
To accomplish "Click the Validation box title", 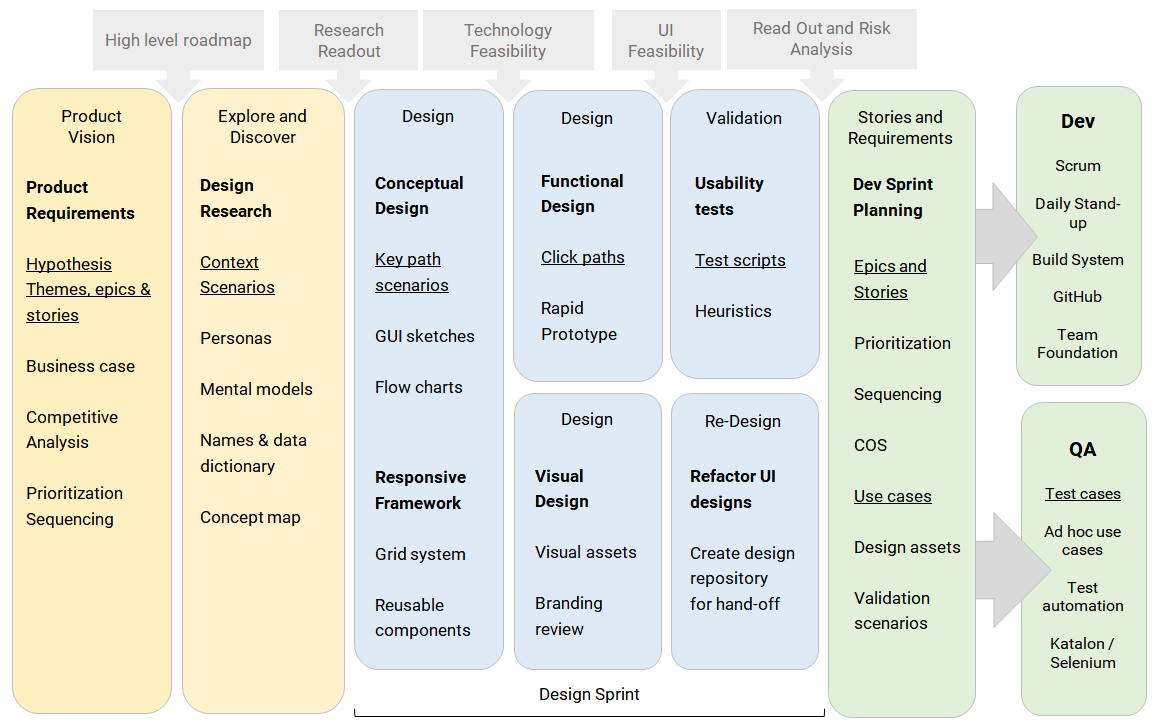I will pos(744,118).
